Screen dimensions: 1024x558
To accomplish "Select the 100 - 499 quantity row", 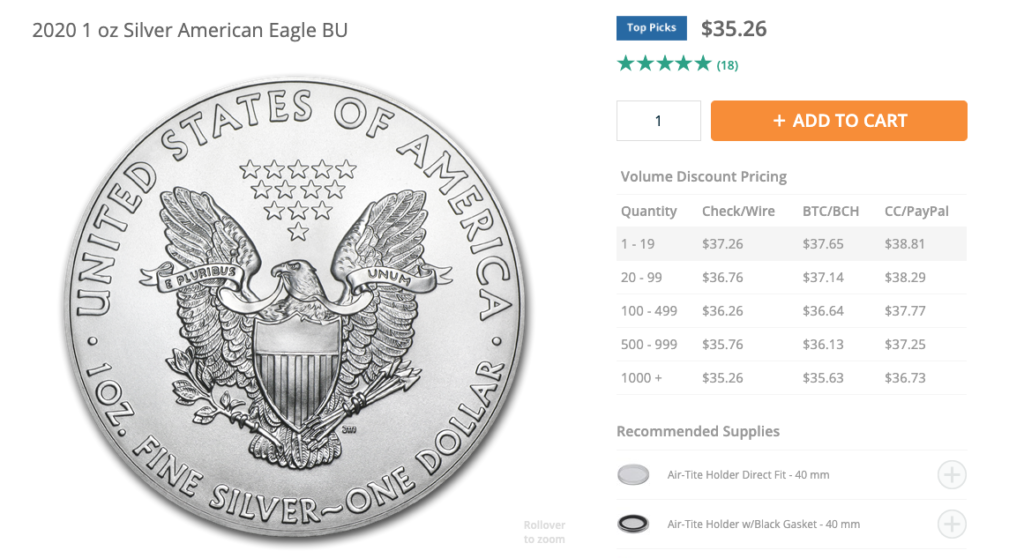I will pos(792,311).
